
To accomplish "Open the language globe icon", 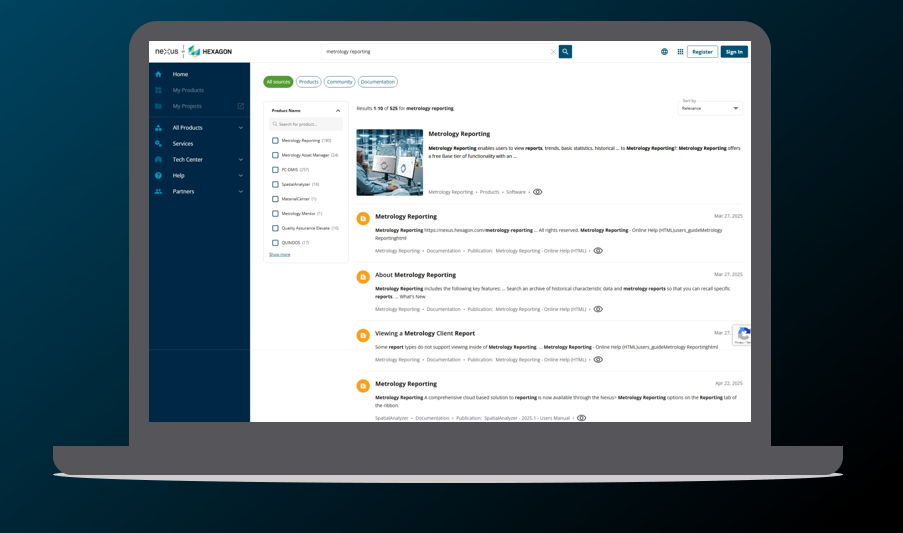I will 664,52.
